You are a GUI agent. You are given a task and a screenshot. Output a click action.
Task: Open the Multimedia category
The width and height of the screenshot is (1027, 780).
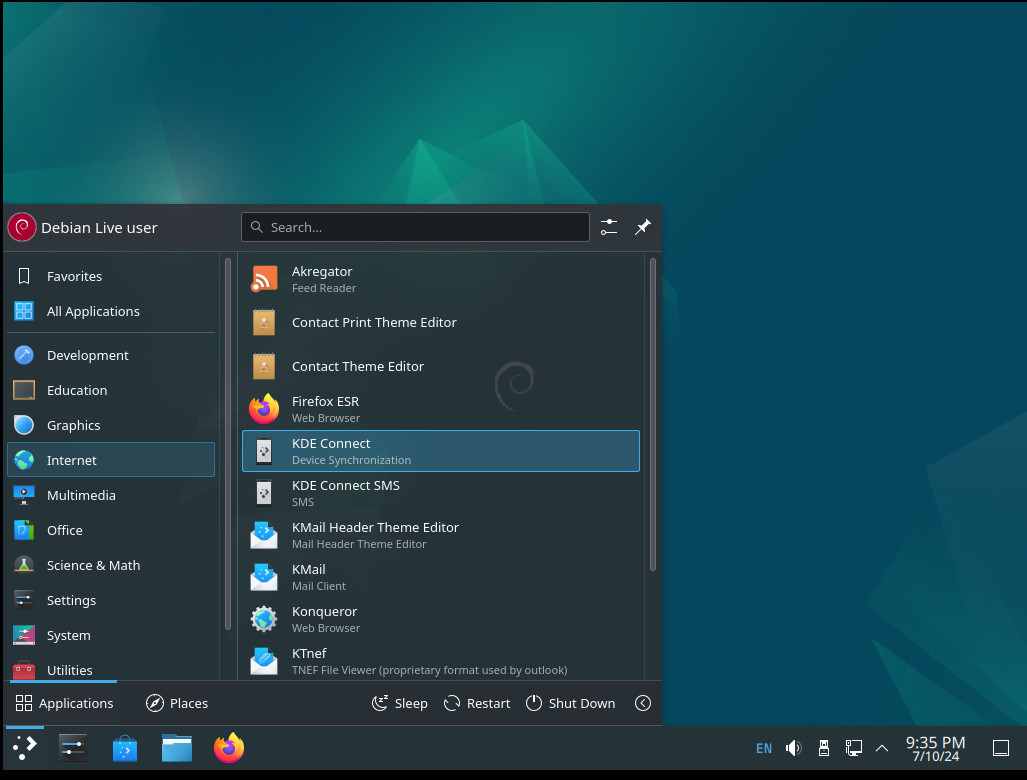(111, 495)
